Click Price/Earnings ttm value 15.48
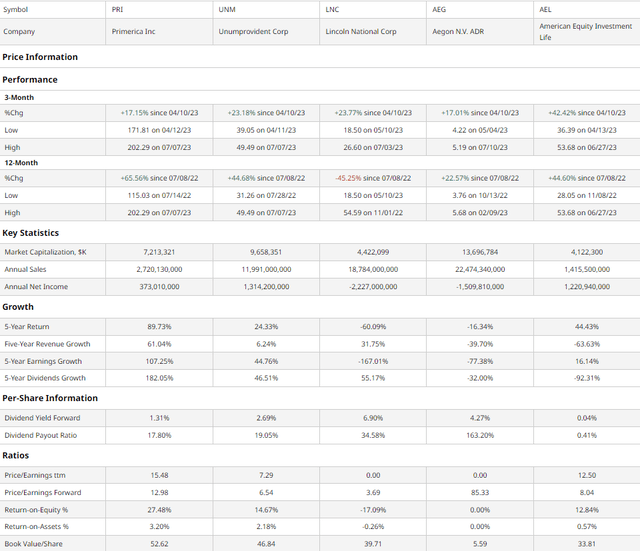Viewport: 640px width, 551px height. (159, 475)
